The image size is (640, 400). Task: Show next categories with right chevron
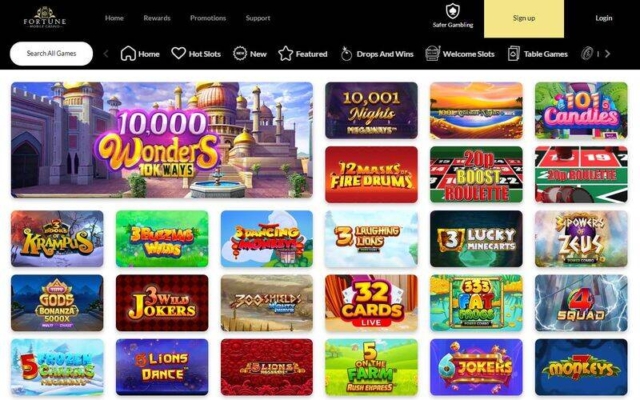[607, 53]
